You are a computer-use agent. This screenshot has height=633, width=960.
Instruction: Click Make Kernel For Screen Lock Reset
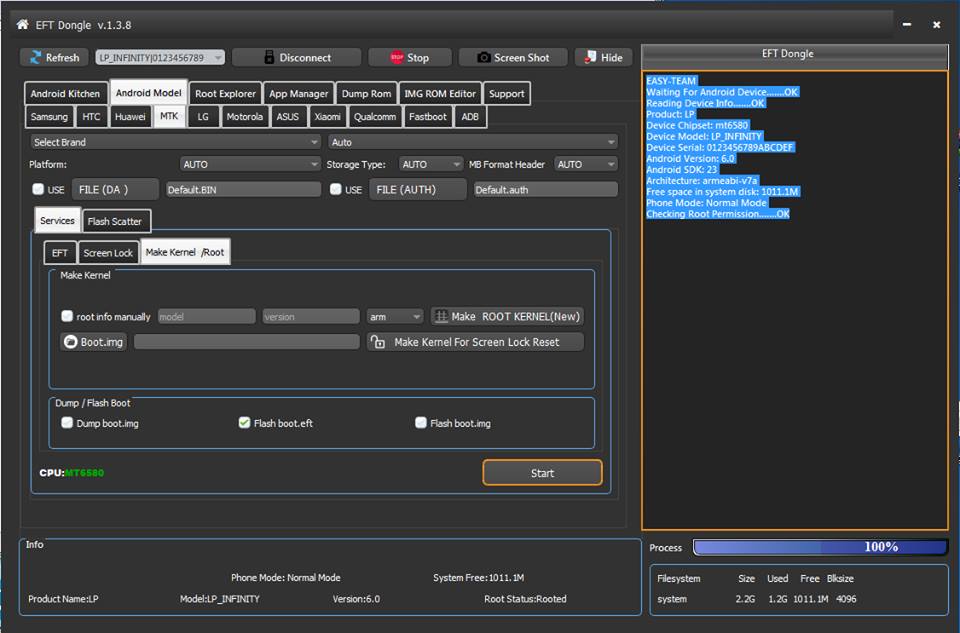pyautogui.click(x=475, y=342)
